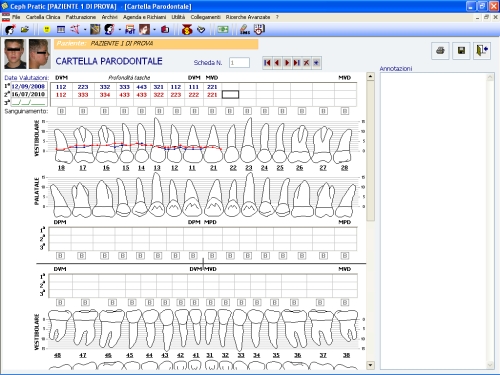Viewport: 500px width, 375px height.
Task: Select pocket depth cell "223"
Action: [83, 87]
